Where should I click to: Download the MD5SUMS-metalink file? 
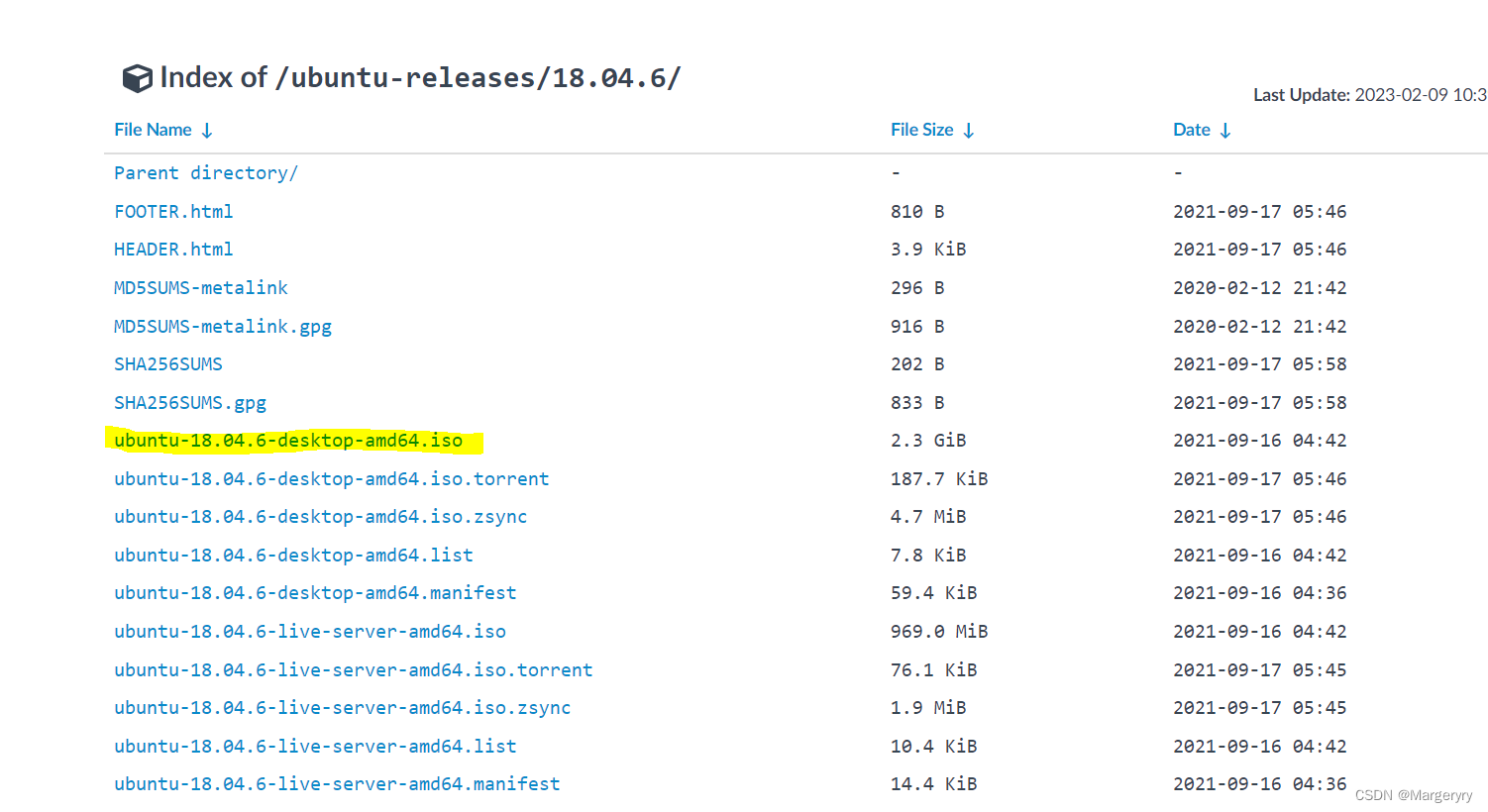tap(201, 287)
